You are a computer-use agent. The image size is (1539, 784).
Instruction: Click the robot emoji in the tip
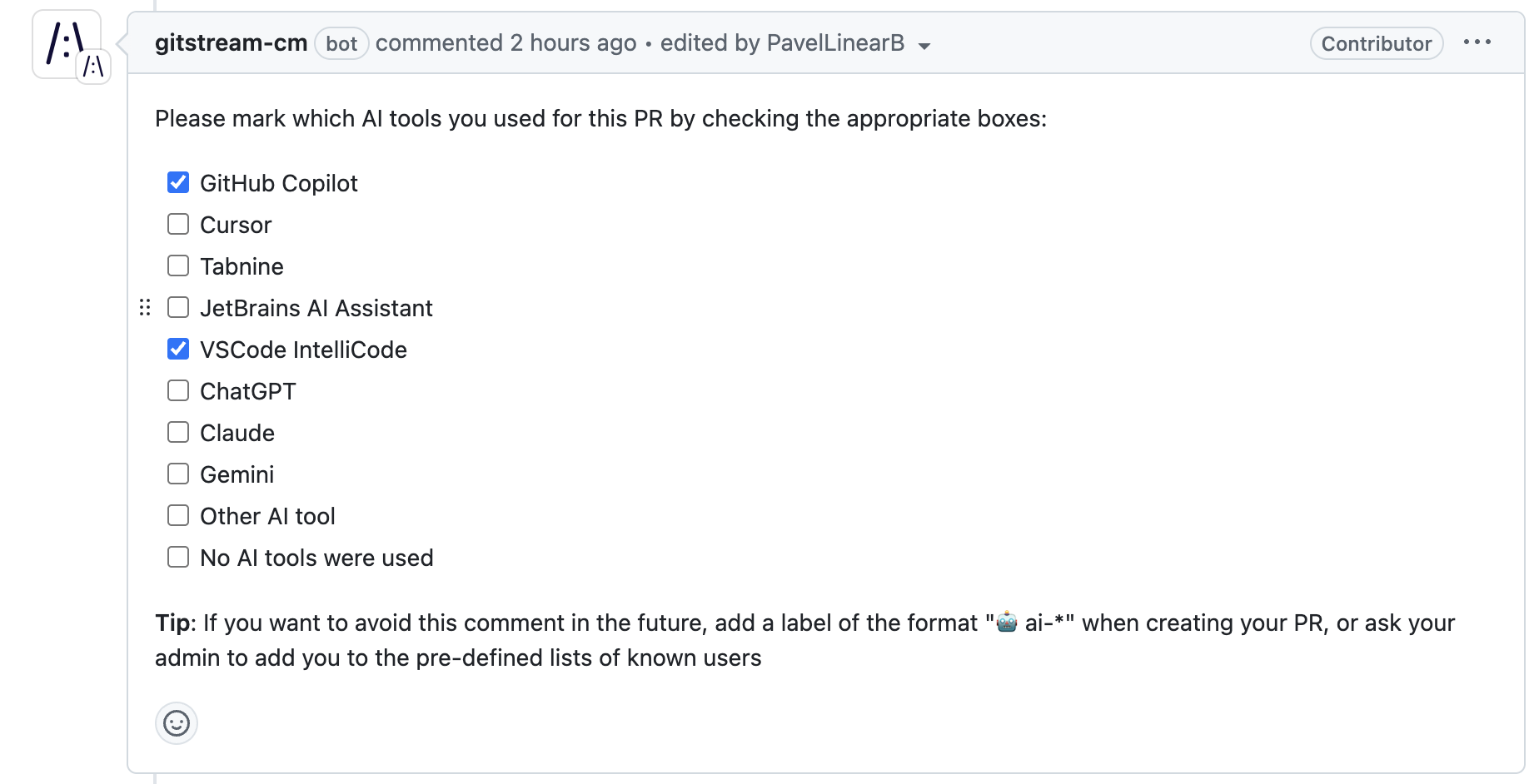pos(1007,623)
